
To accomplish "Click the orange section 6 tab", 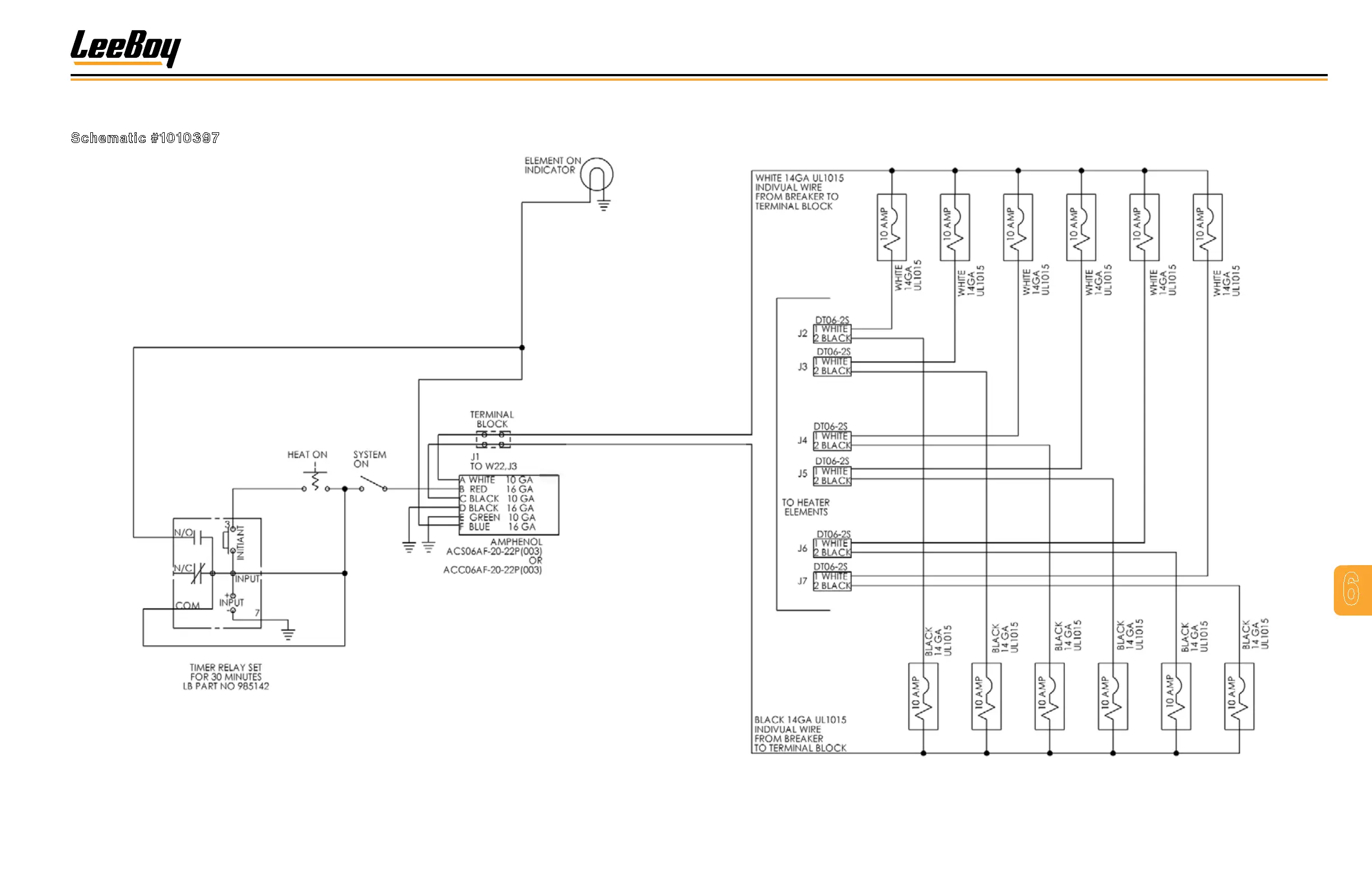I will coord(1352,590).
